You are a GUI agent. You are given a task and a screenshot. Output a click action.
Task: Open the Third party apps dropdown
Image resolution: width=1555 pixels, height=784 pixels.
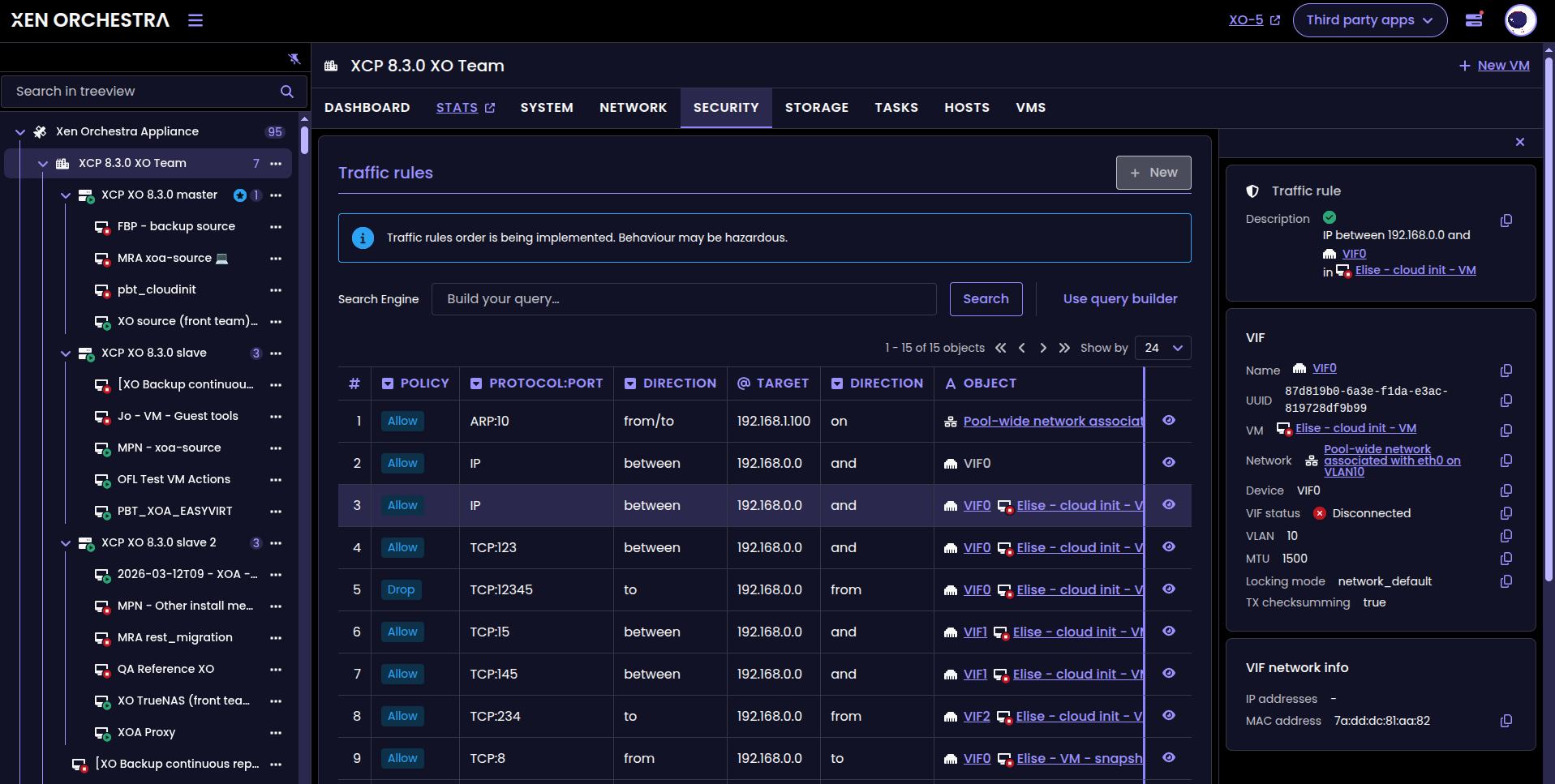point(1369,20)
